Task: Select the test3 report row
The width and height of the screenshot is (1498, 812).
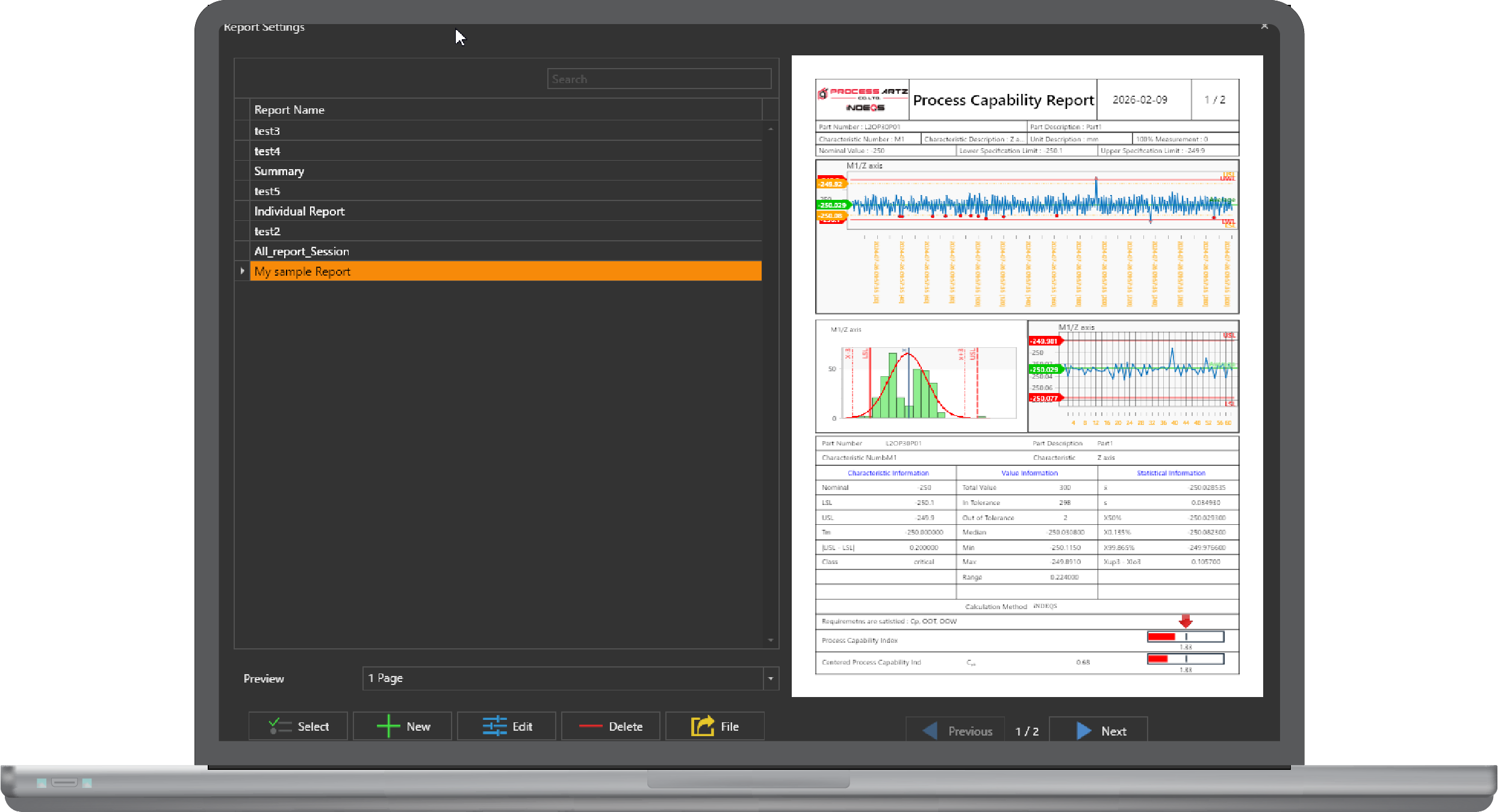Action: point(267,131)
